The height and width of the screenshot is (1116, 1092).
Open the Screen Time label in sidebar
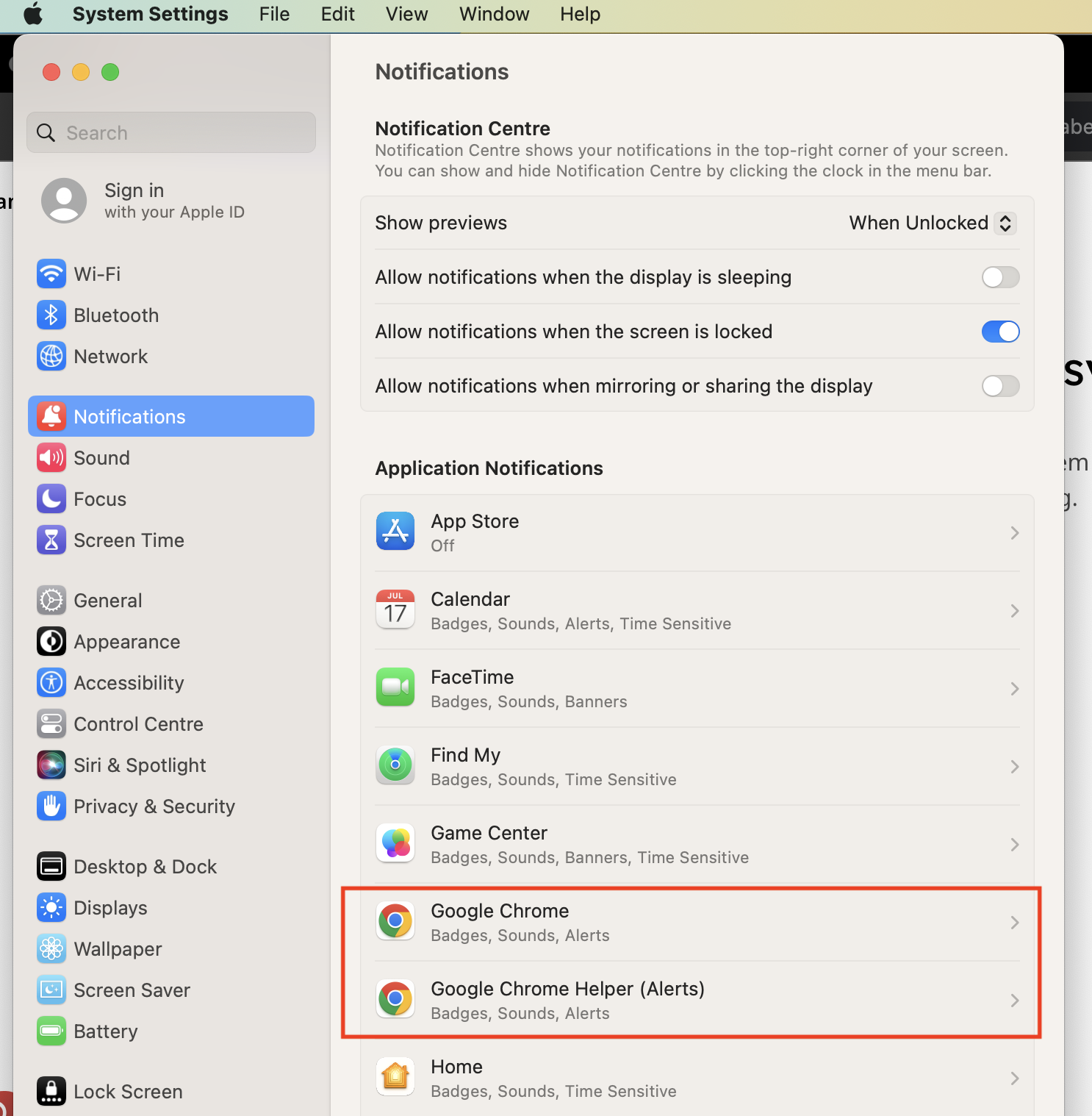coord(129,540)
